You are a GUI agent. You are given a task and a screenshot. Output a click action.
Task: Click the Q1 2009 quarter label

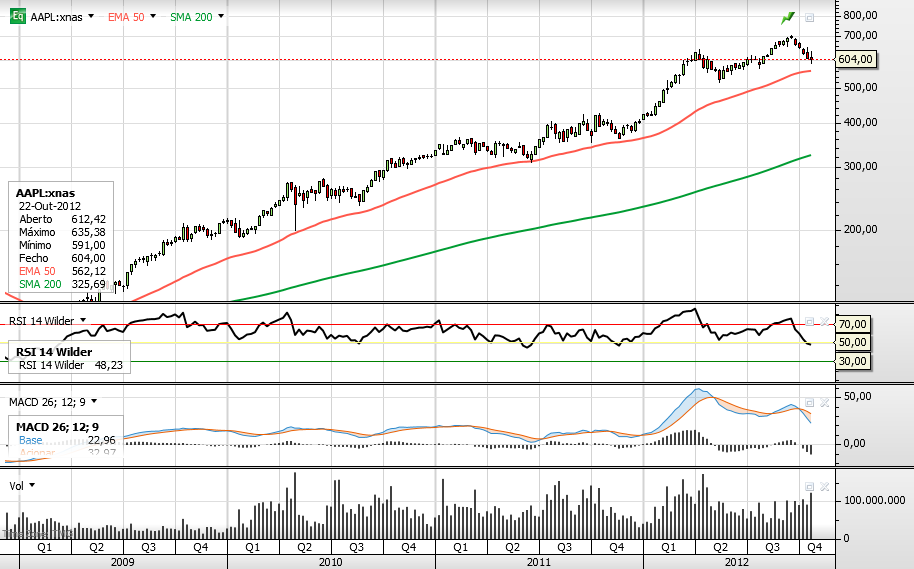[x=44, y=547]
